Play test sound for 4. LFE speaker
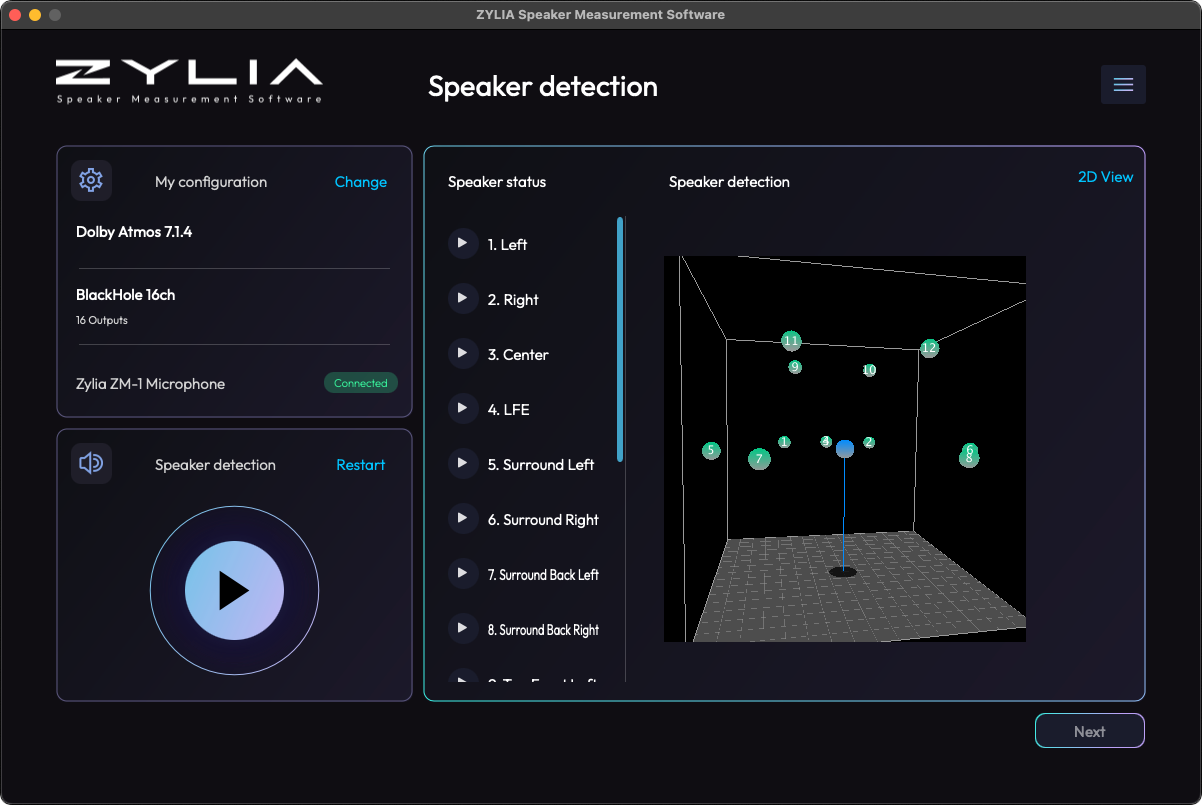Viewport: 1202px width, 805px height. click(463, 408)
